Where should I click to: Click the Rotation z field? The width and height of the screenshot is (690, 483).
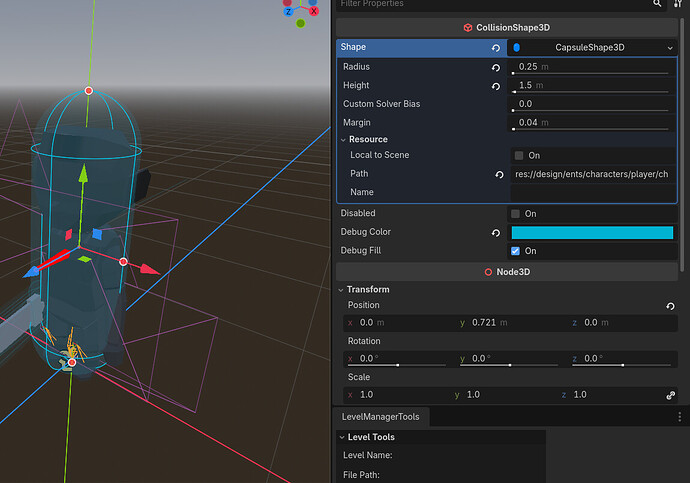(623, 359)
